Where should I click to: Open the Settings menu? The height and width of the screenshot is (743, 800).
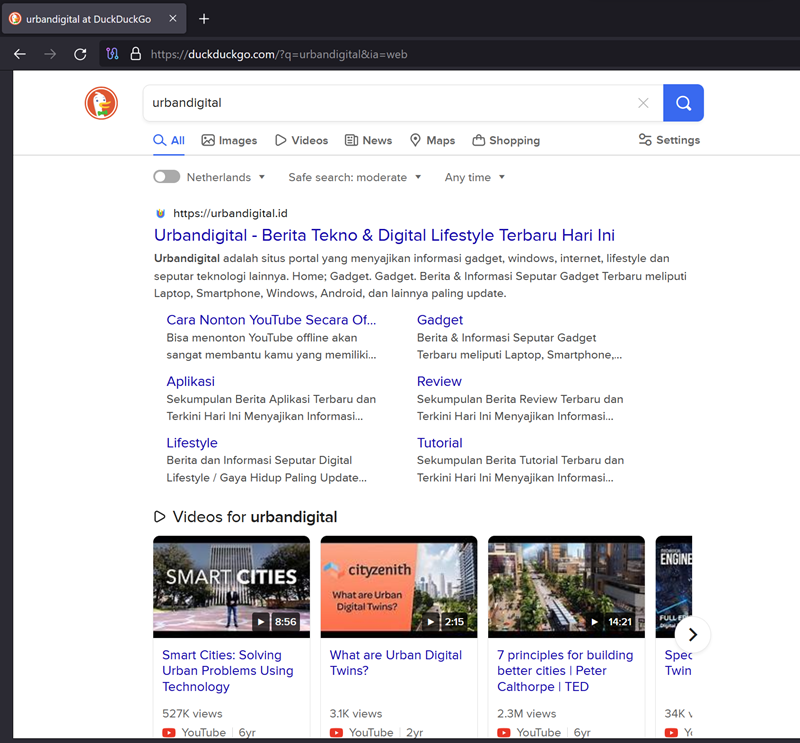669,140
